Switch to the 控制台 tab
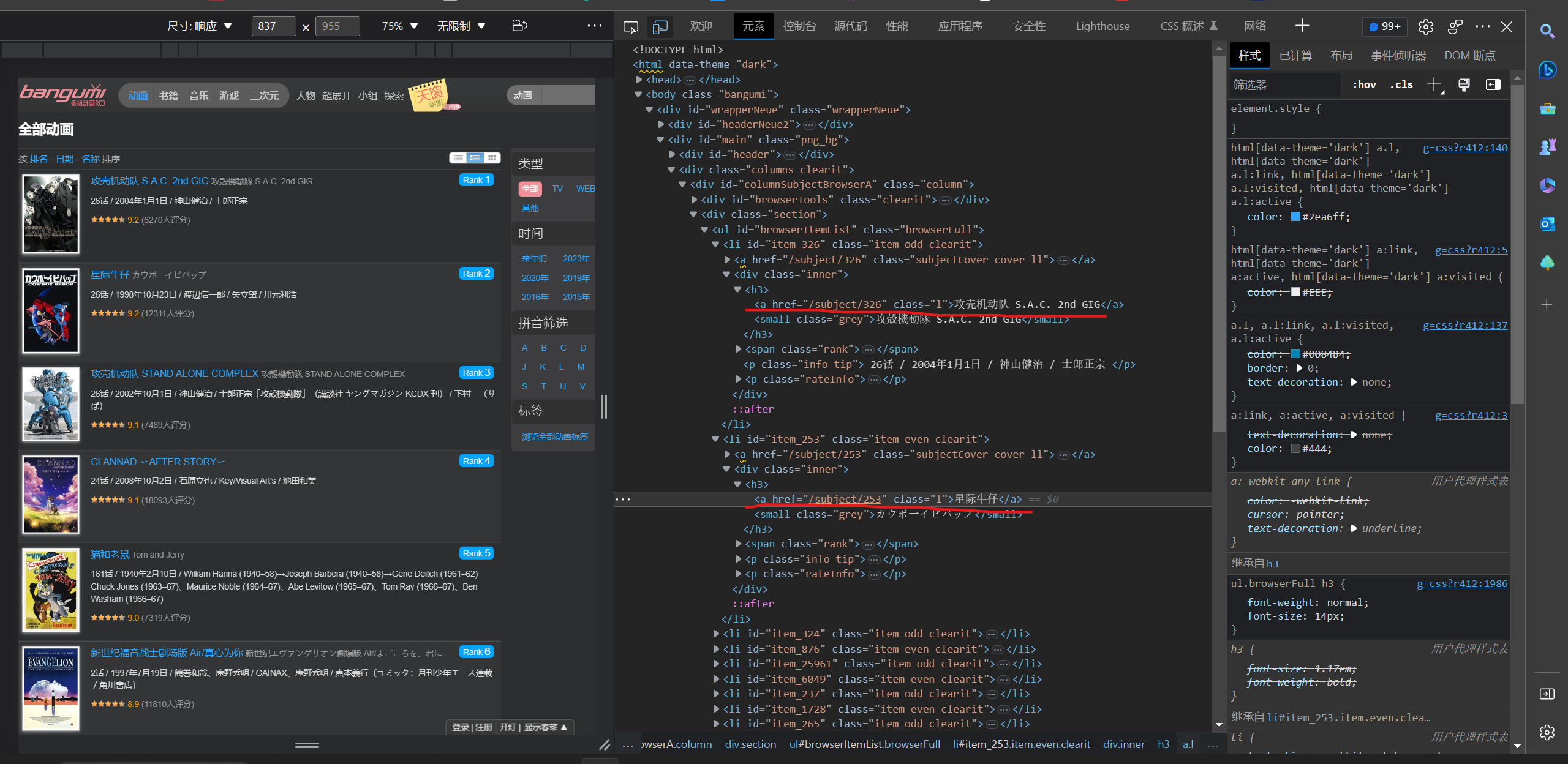 click(x=799, y=26)
